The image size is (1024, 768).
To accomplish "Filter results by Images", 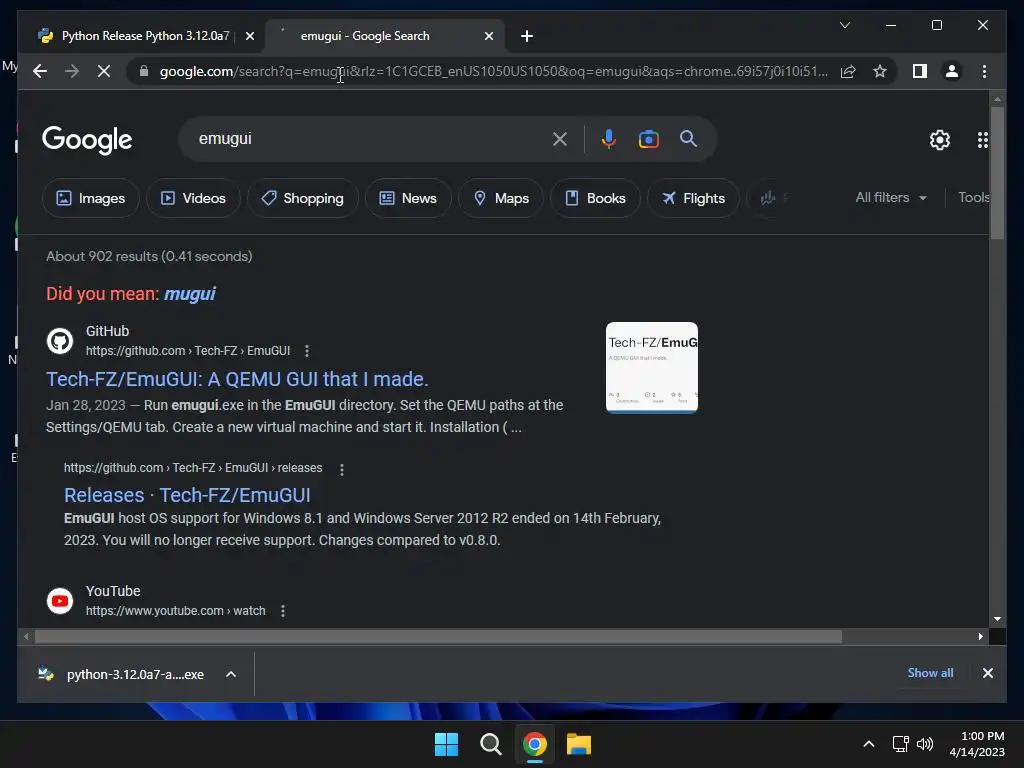I will coord(91,198).
